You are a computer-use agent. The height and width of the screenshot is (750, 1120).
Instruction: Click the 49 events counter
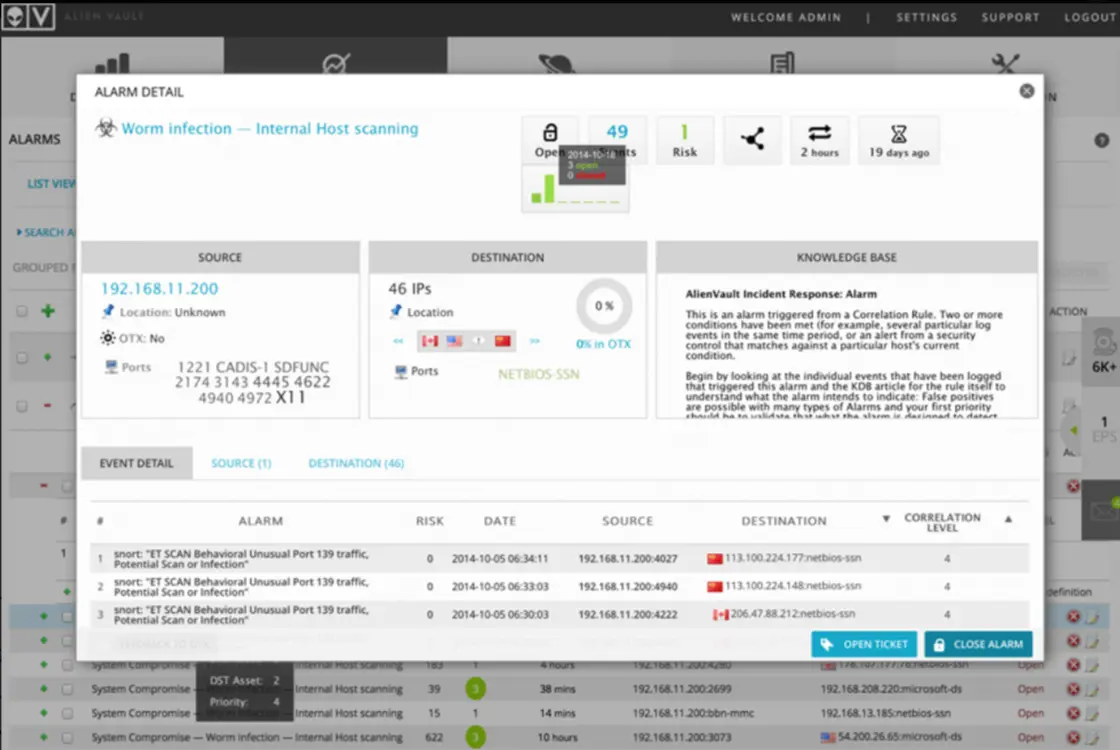[x=617, y=139]
